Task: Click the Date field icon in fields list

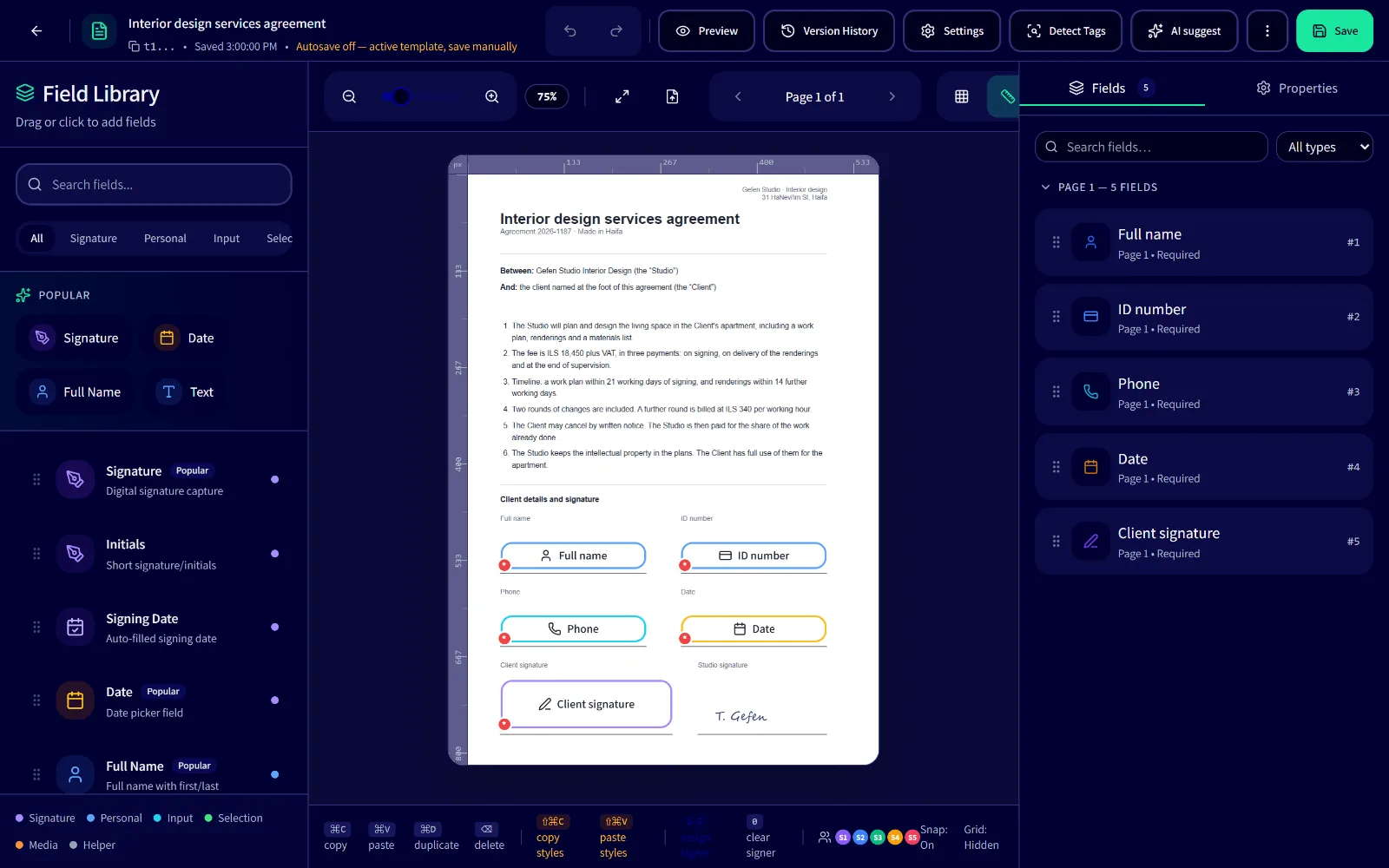Action: click(1091, 467)
